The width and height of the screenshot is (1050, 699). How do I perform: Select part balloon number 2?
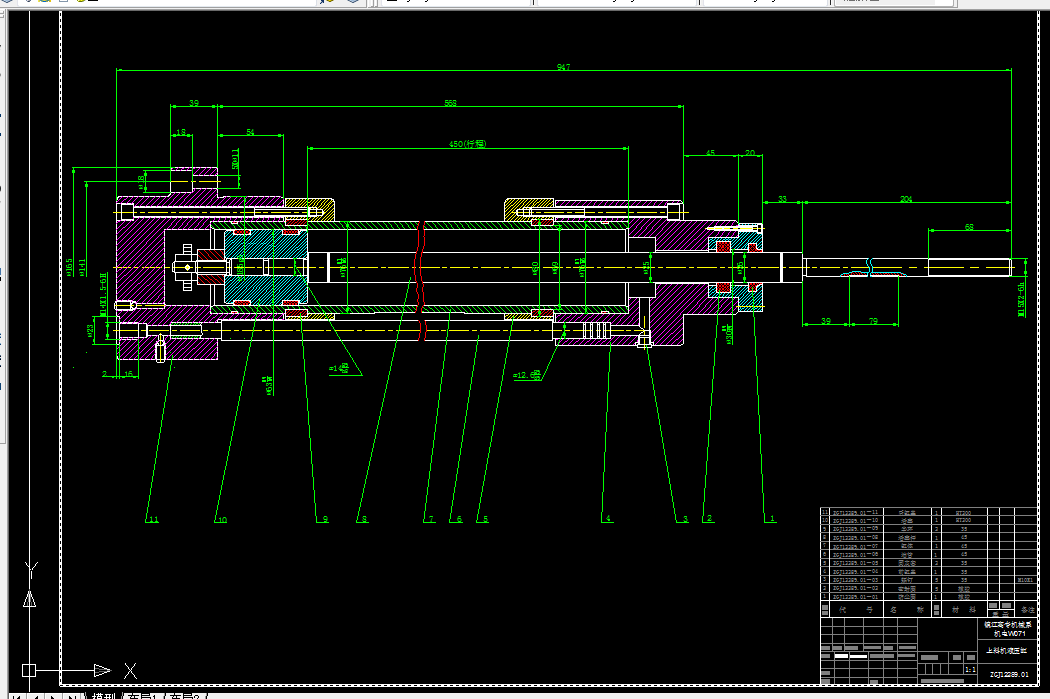click(709, 518)
